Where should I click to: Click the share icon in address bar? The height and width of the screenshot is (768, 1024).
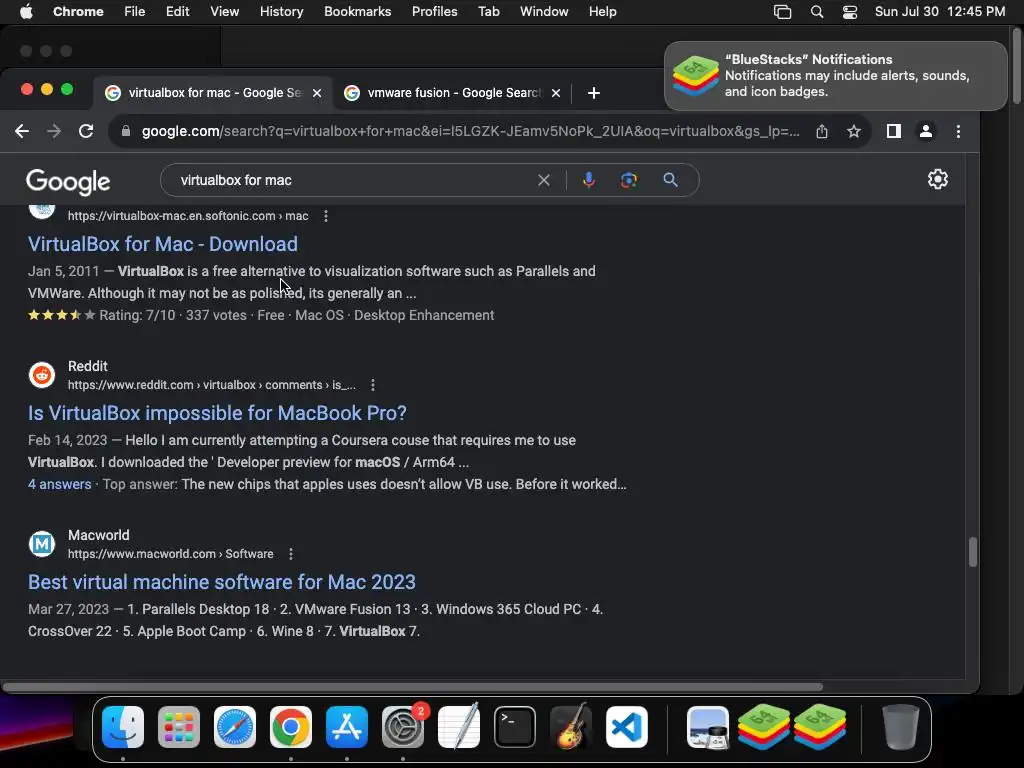(x=822, y=131)
